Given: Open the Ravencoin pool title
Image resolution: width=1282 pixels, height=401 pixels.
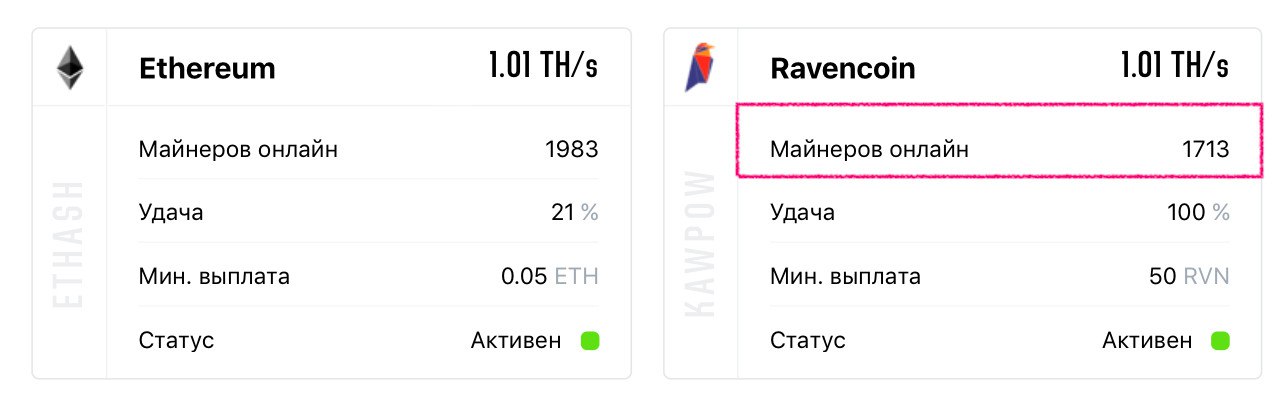Looking at the screenshot, I should [843, 69].
